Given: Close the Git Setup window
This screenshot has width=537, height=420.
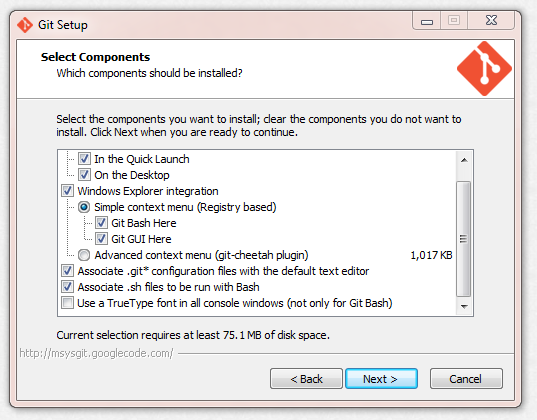Looking at the screenshot, I should 491,21.
